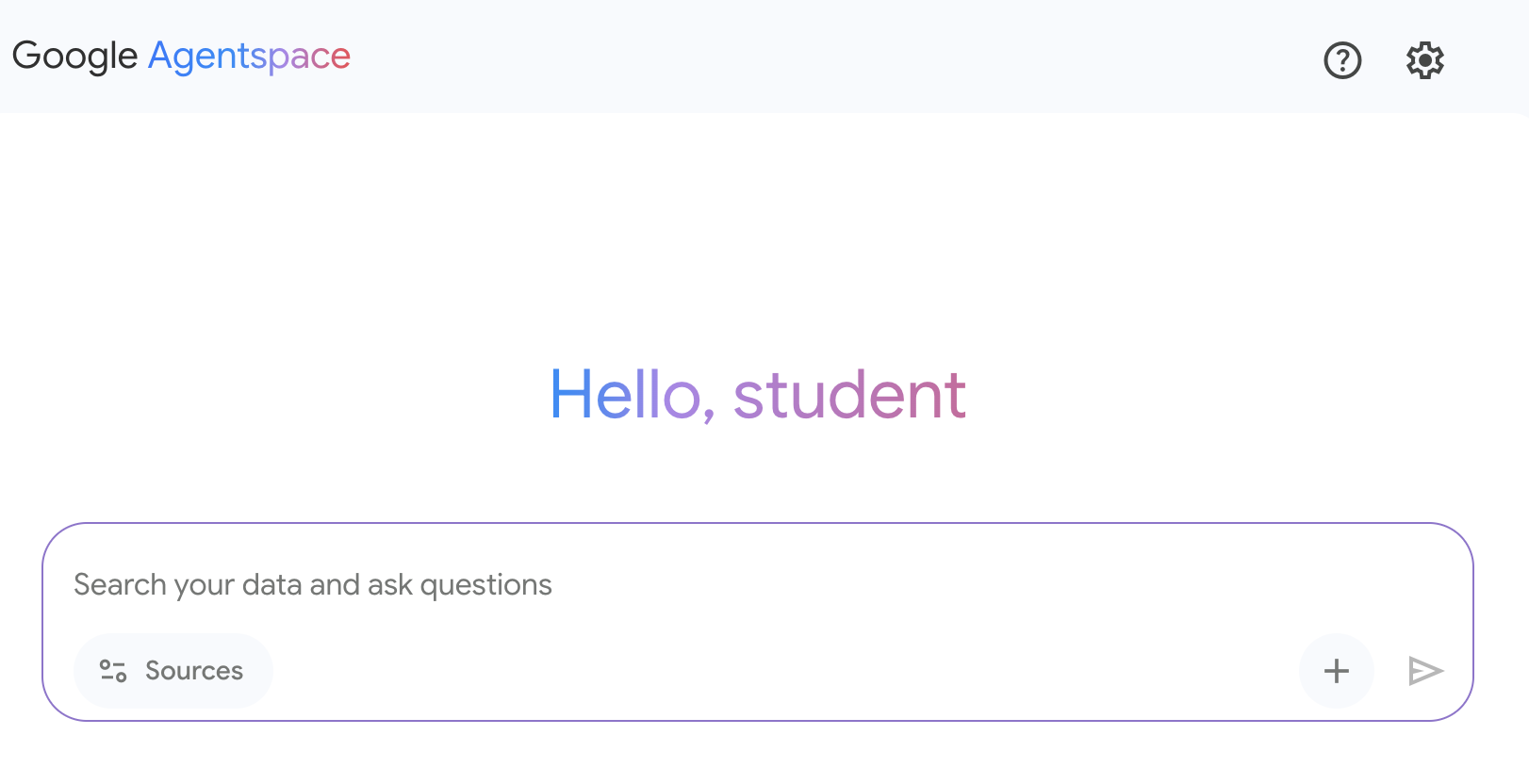This screenshot has width=1529, height=784.
Task: Click the word "Hello" in greeting
Action: click(x=626, y=395)
